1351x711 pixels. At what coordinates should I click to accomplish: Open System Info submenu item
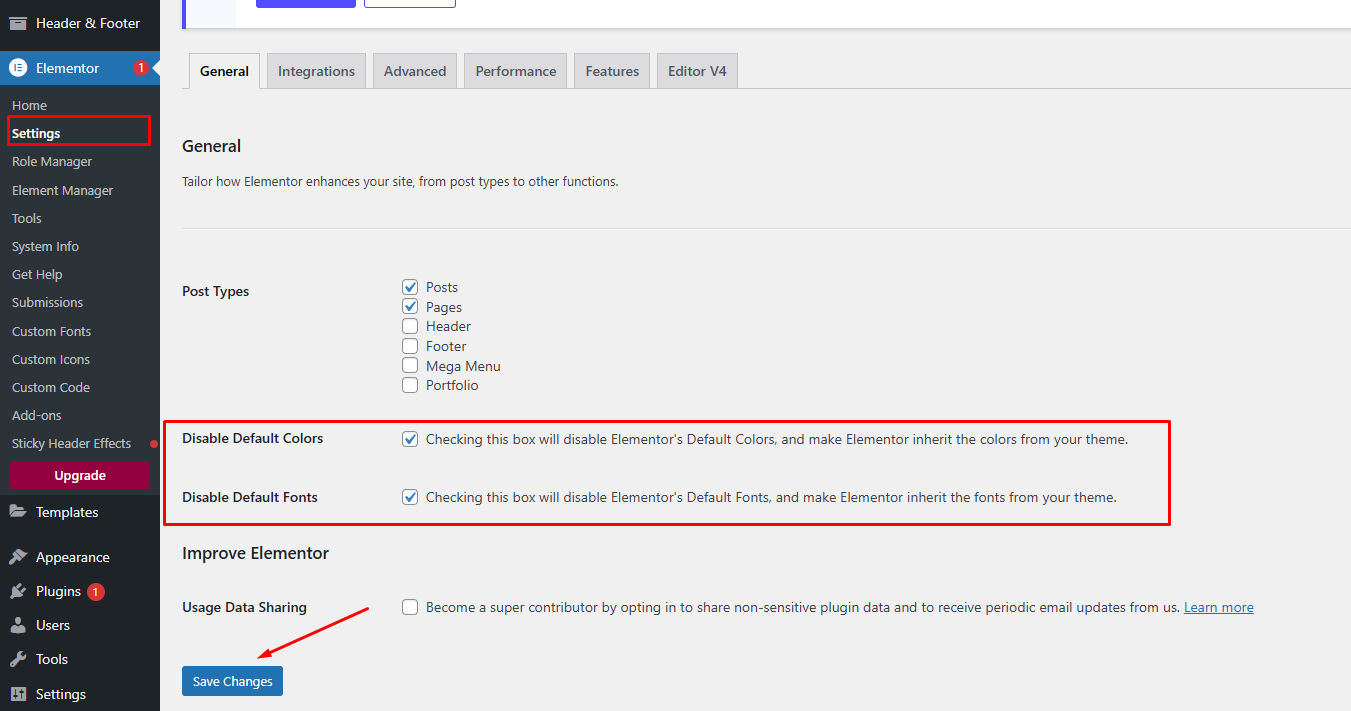45,246
